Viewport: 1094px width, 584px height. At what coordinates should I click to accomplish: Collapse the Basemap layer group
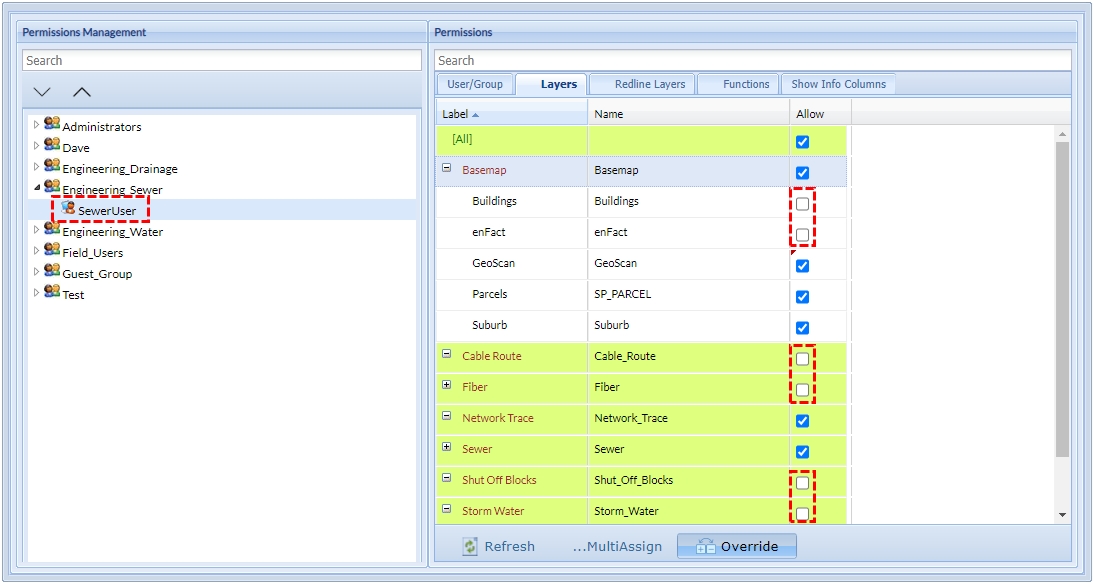coord(447,169)
